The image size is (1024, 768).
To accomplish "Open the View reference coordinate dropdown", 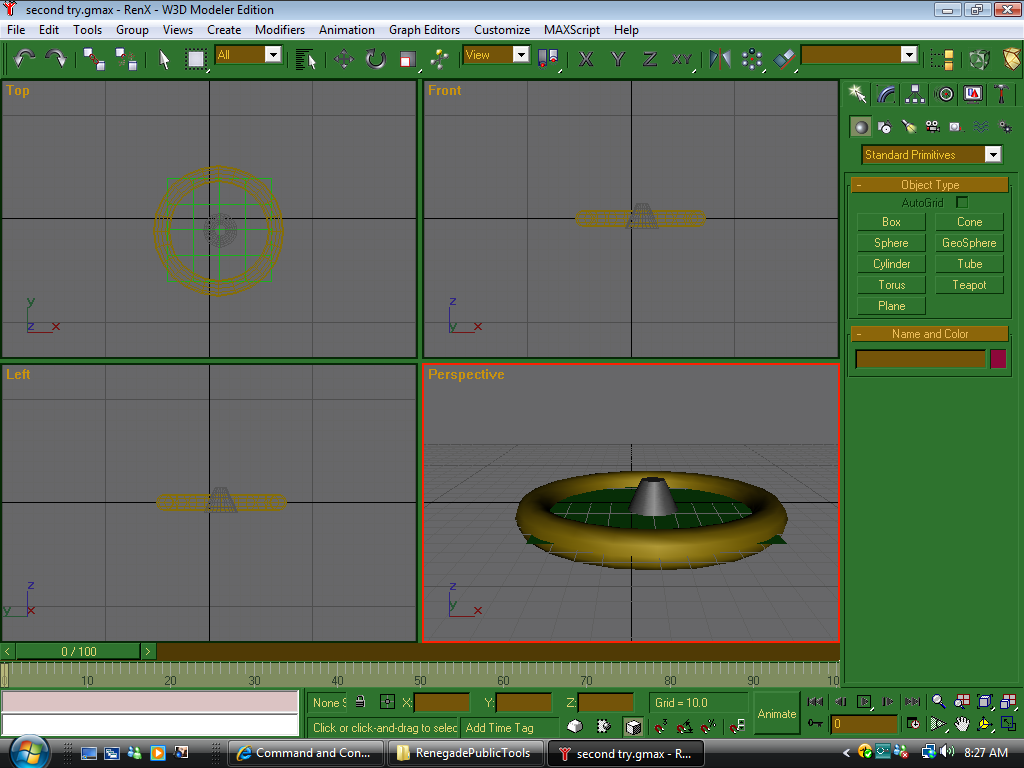I will tap(521, 55).
